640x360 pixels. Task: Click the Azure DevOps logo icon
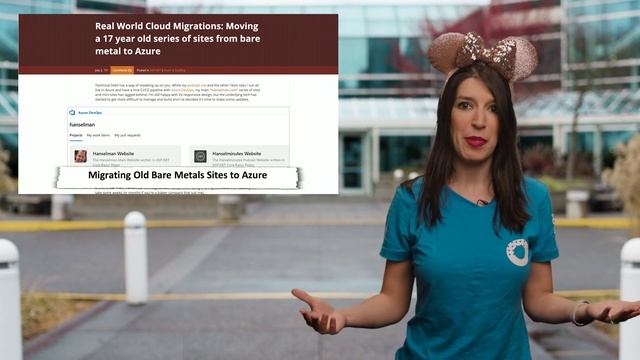pyautogui.click(x=72, y=113)
